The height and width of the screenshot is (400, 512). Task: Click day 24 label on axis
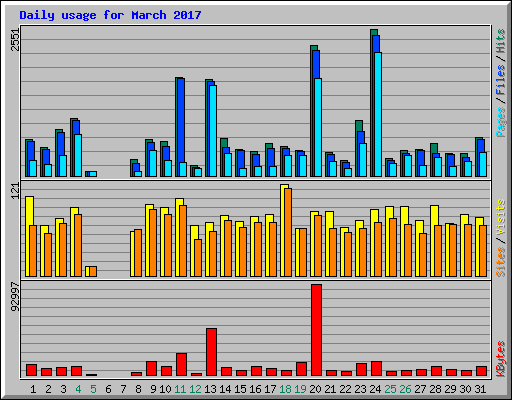pos(375,389)
